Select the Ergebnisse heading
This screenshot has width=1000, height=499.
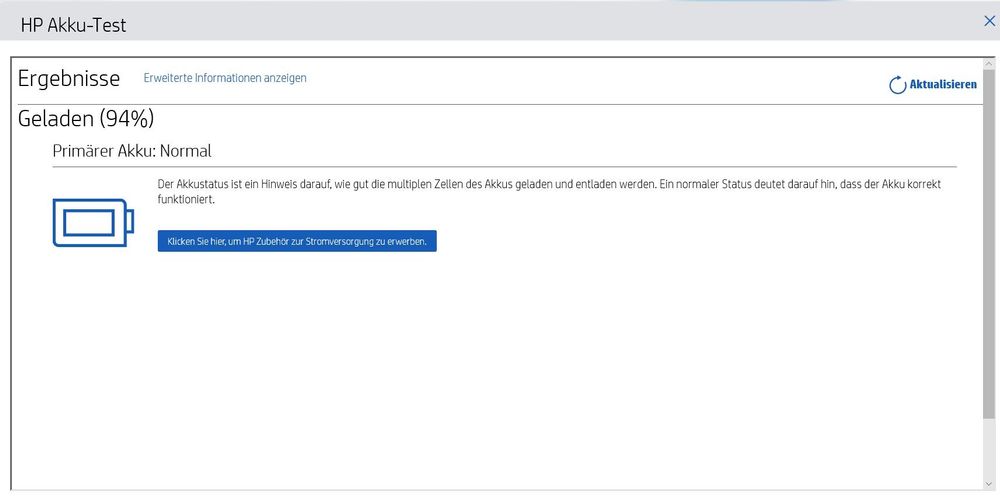69,79
